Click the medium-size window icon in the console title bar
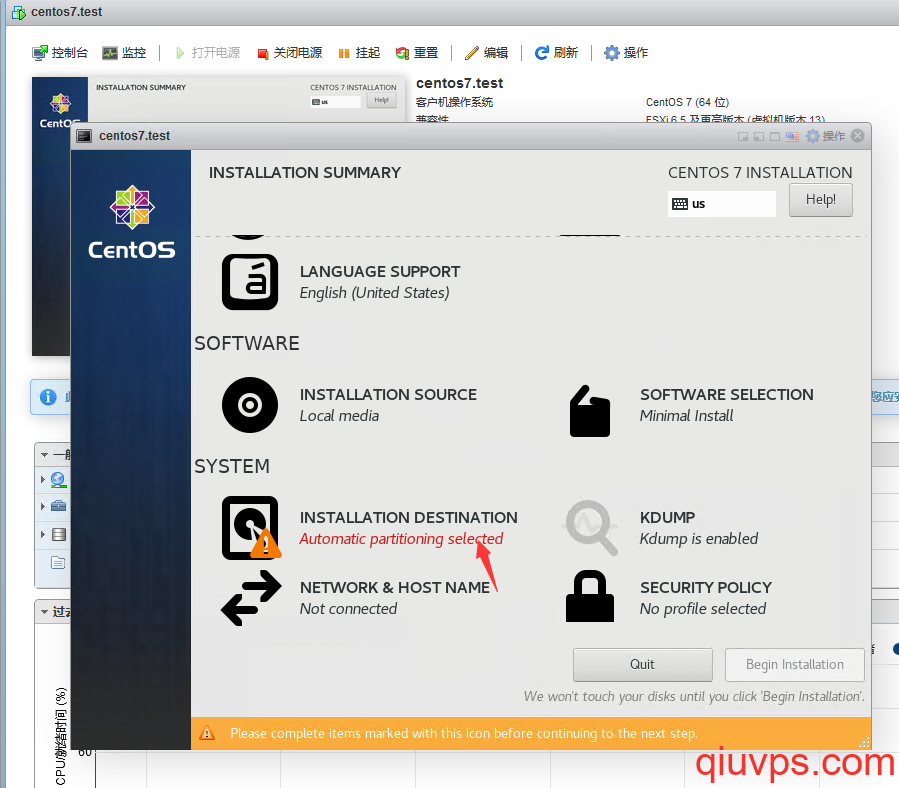The width and height of the screenshot is (899, 788). click(759, 136)
